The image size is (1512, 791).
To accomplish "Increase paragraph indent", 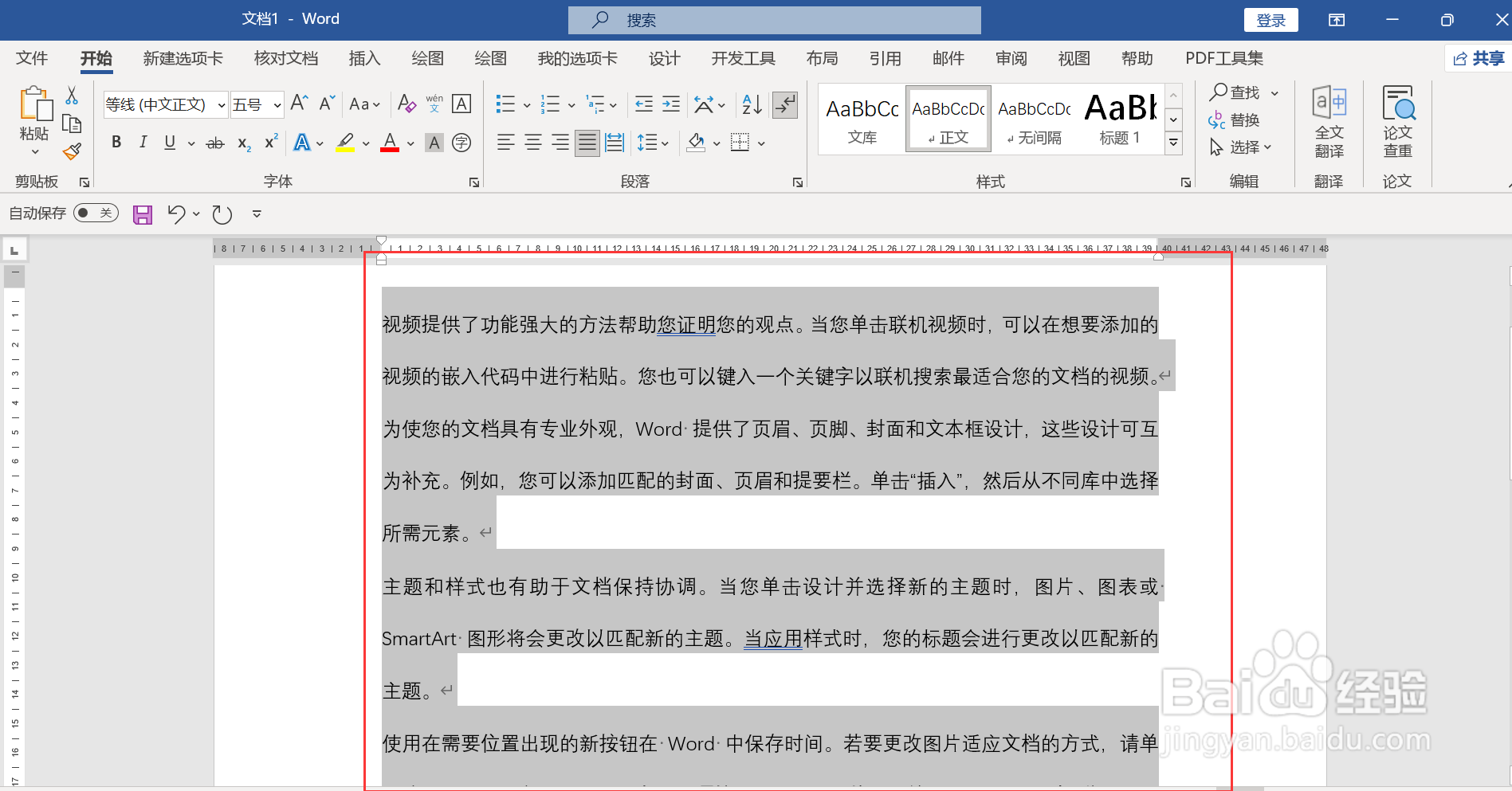I will click(x=671, y=104).
